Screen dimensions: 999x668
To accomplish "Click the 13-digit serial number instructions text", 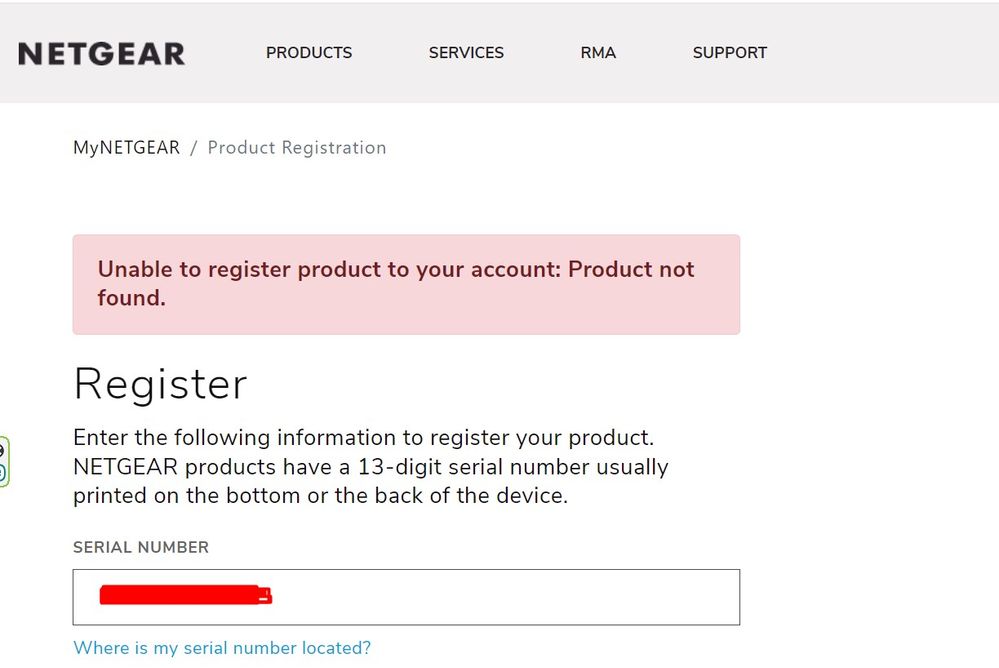I will click(x=370, y=467).
